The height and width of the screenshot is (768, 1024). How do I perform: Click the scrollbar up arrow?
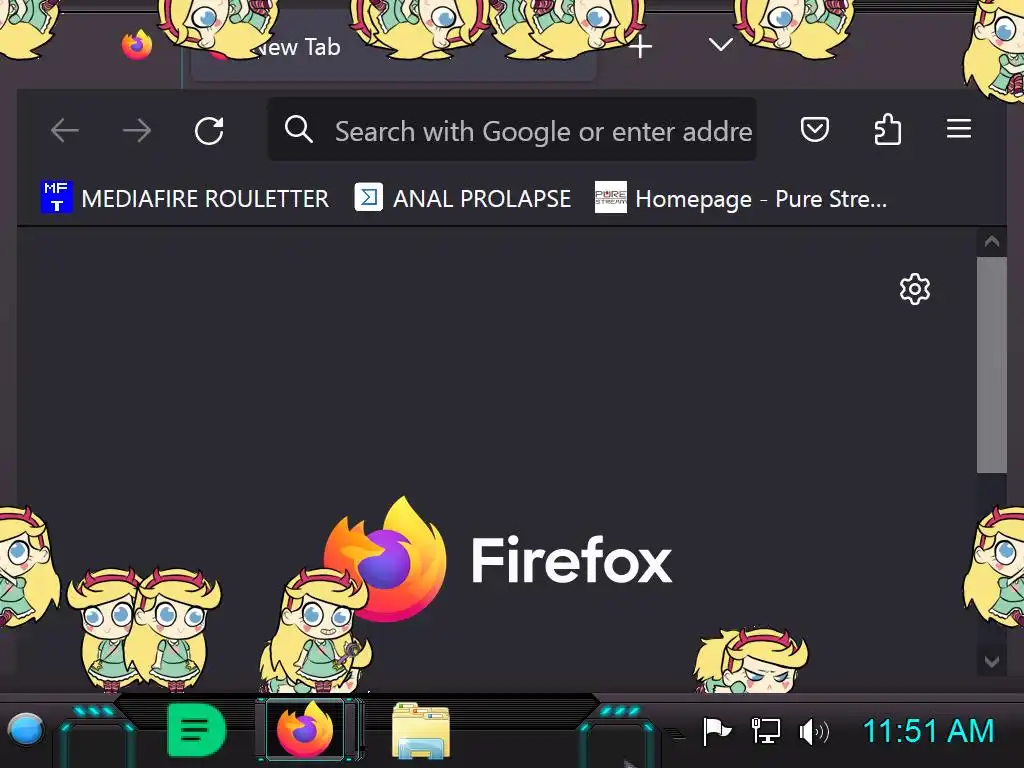991,242
